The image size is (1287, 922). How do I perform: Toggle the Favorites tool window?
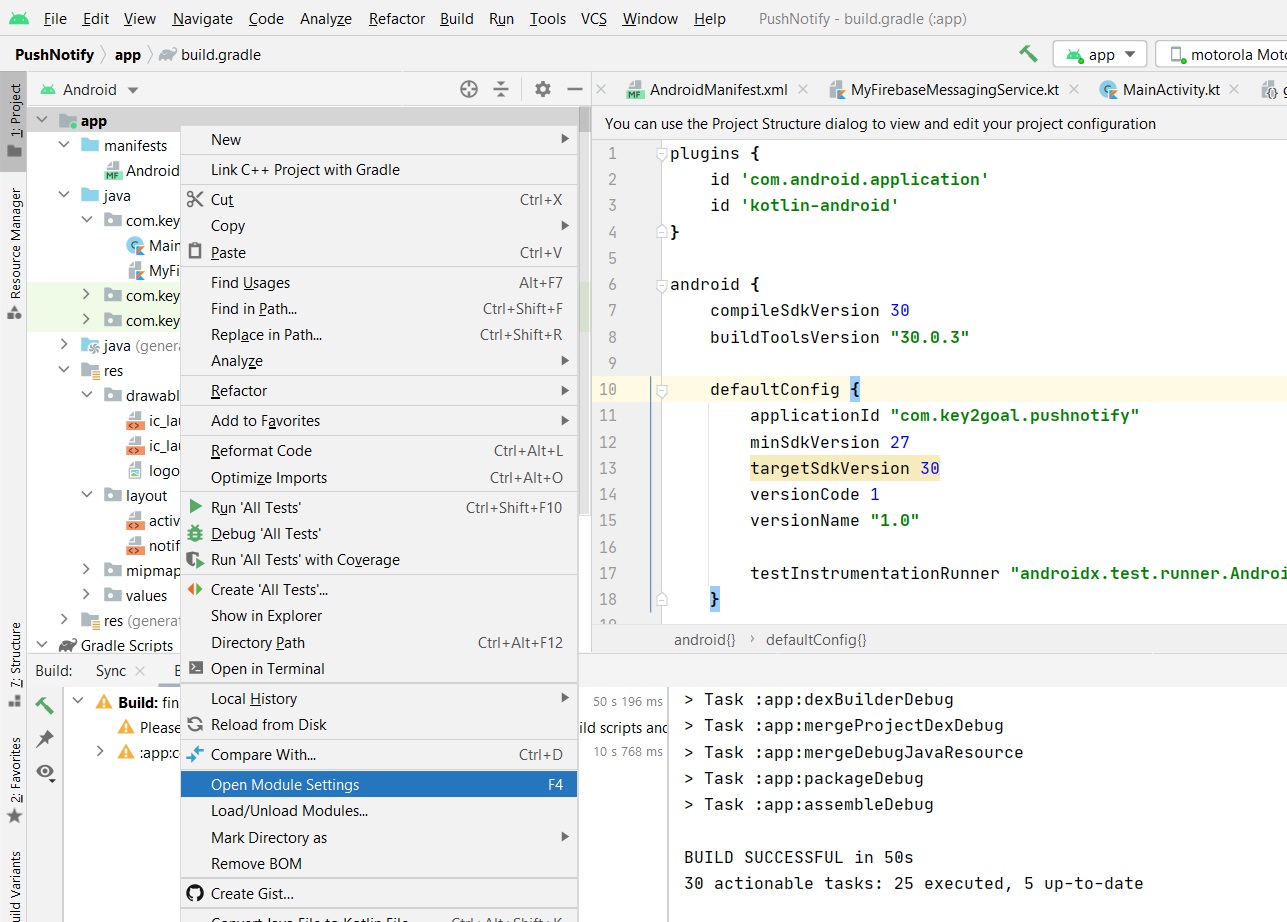(x=14, y=780)
